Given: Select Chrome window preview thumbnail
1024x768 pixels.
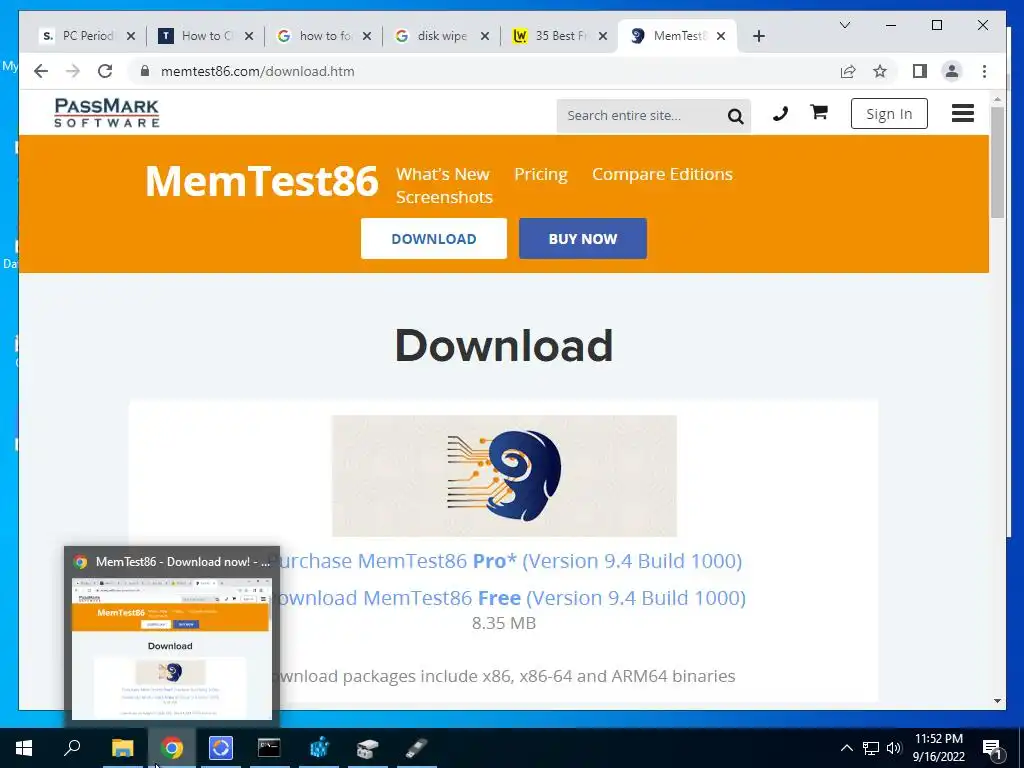Looking at the screenshot, I should (x=171, y=648).
